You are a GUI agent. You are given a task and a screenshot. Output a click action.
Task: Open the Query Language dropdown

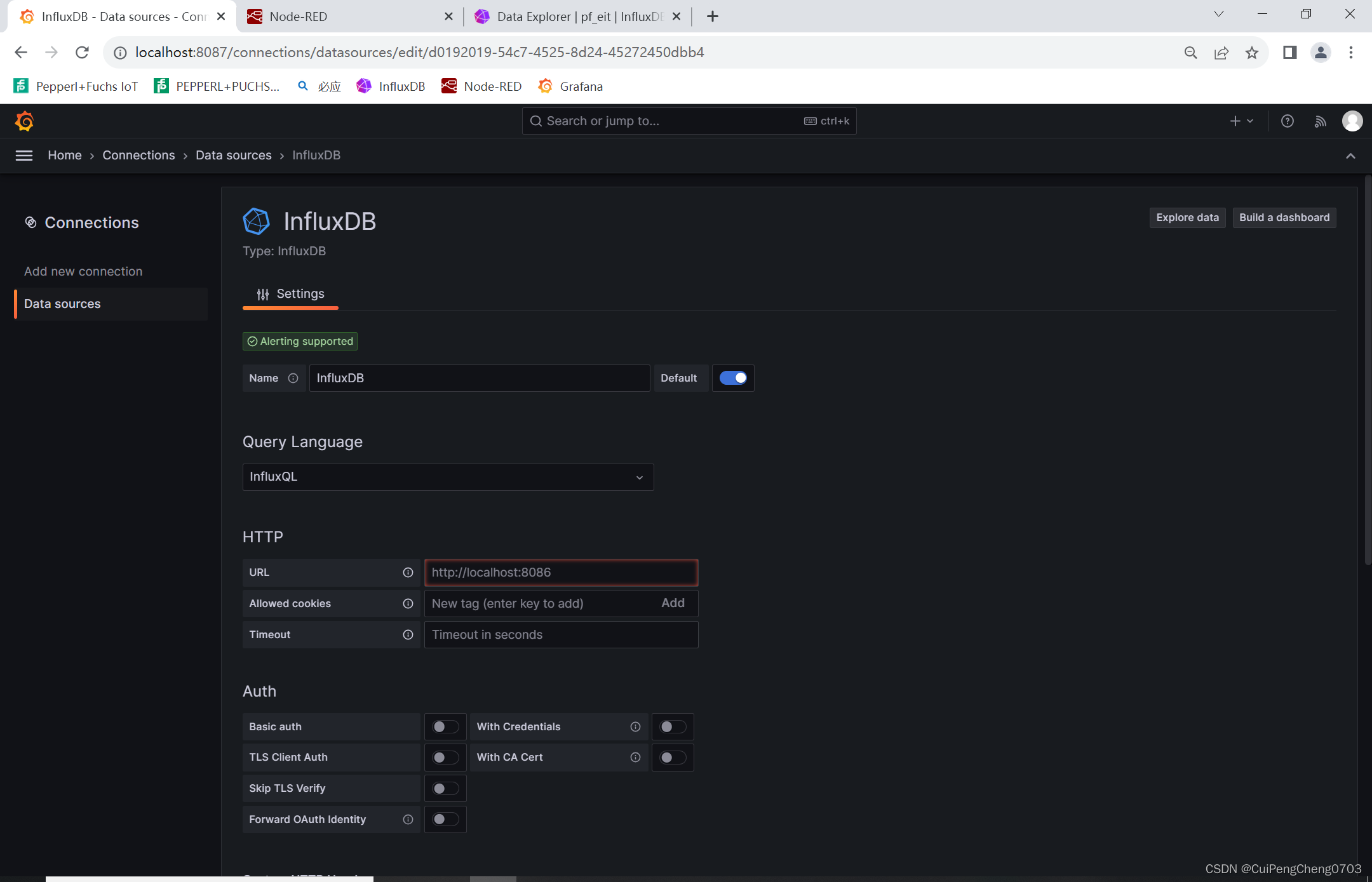(x=447, y=477)
